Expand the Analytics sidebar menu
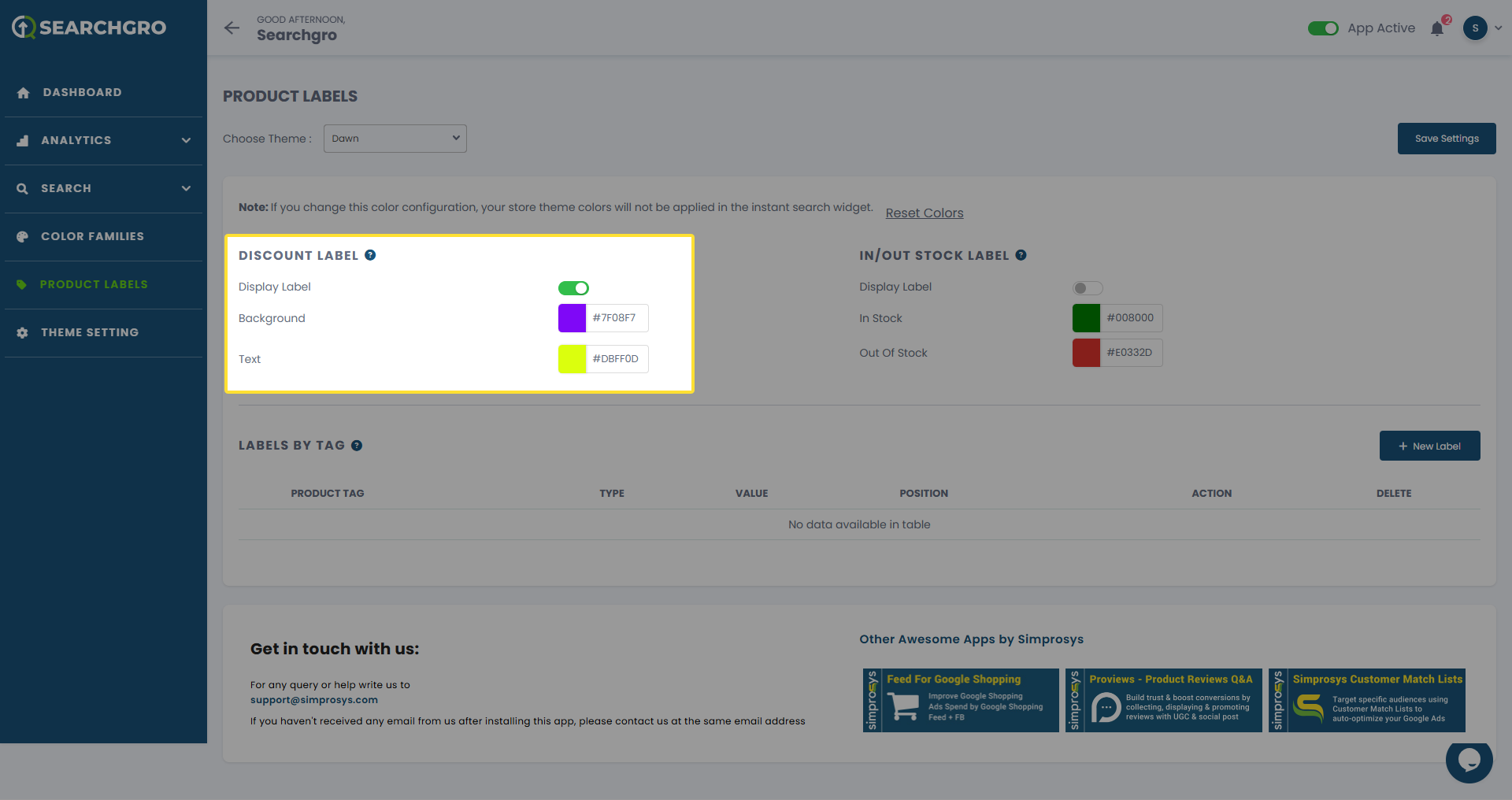This screenshot has height=800, width=1512. pos(103,140)
